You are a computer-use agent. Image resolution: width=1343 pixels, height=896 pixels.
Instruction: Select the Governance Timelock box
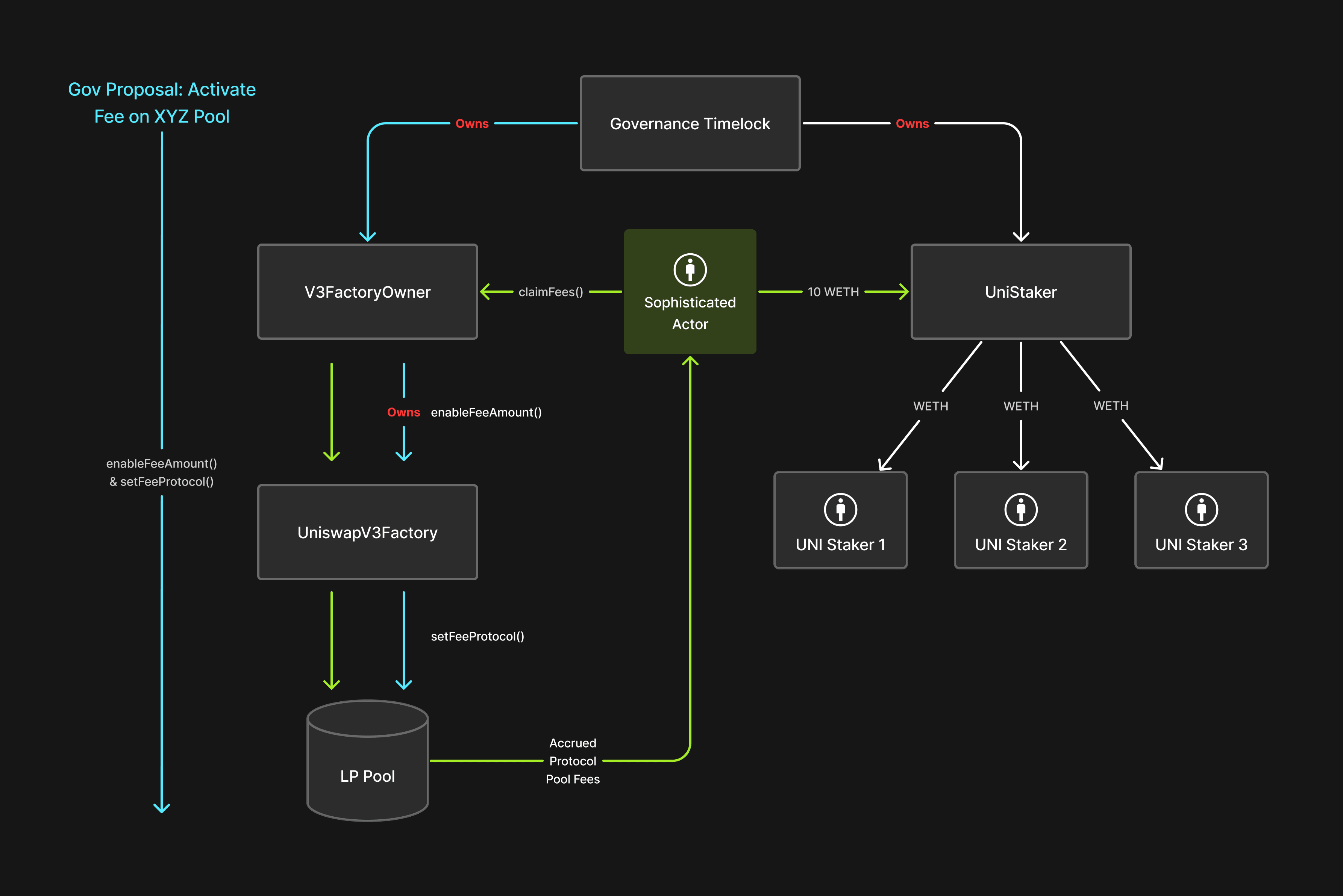point(690,123)
